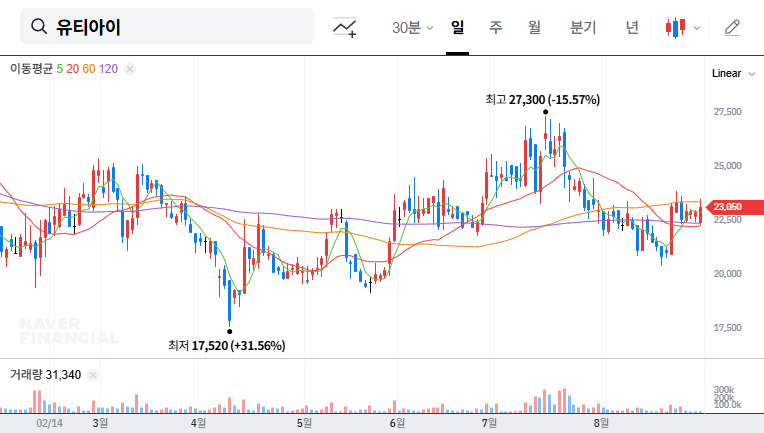Remove the 거래량 volume indicator

click(93, 375)
